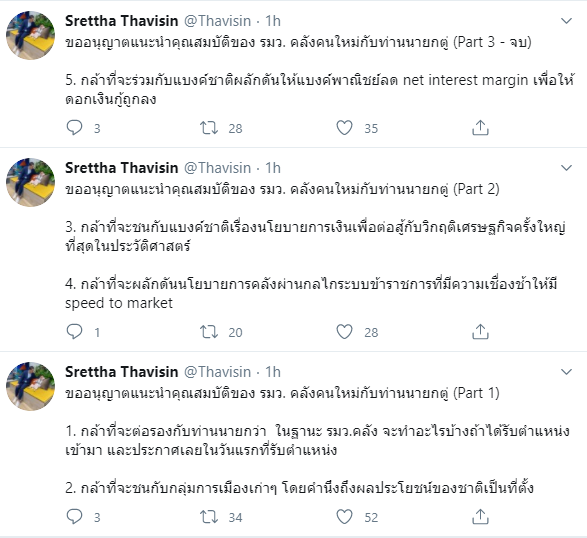Share the Part 3 tweet

point(480,128)
